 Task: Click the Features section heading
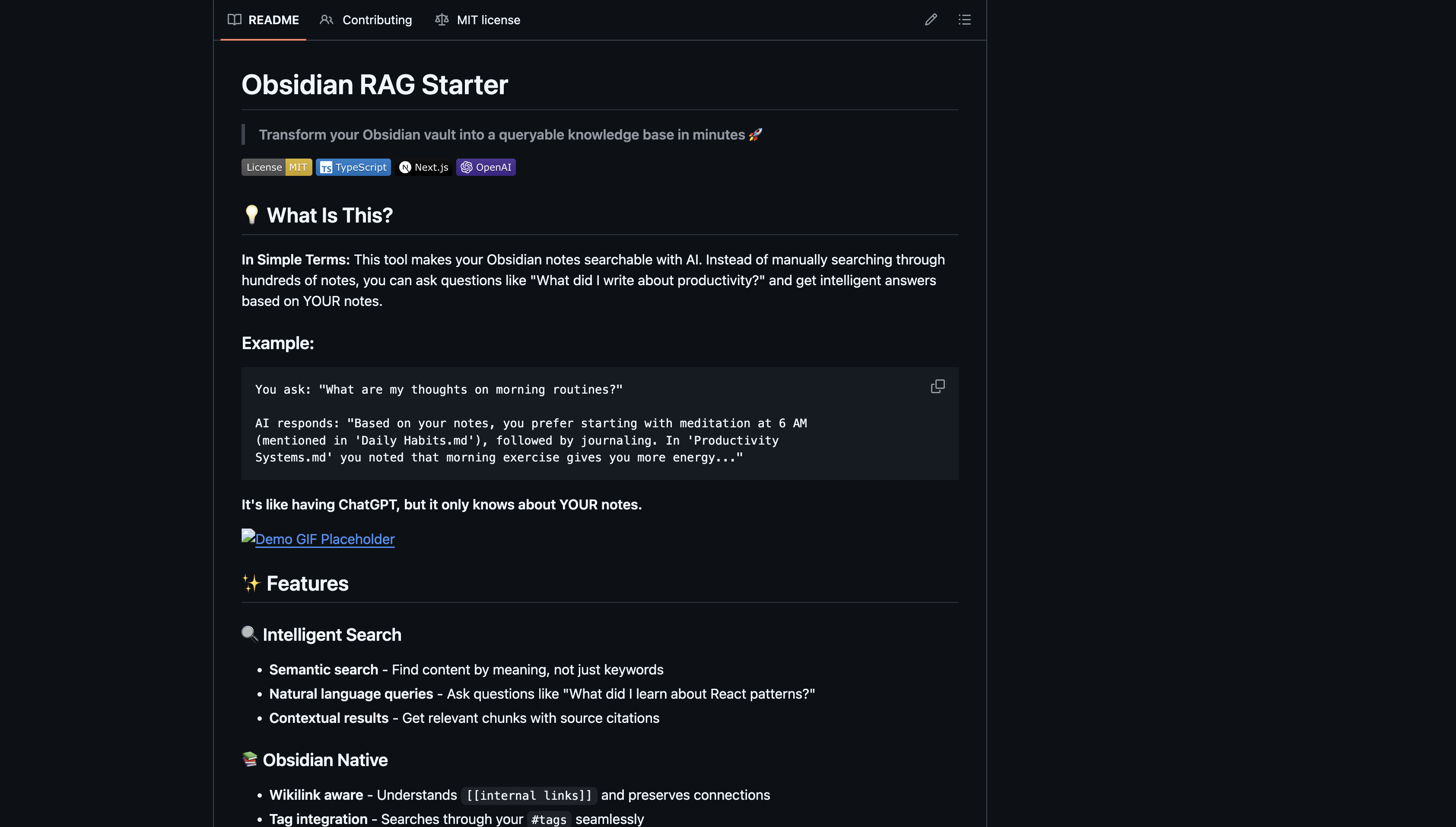[295, 583]
